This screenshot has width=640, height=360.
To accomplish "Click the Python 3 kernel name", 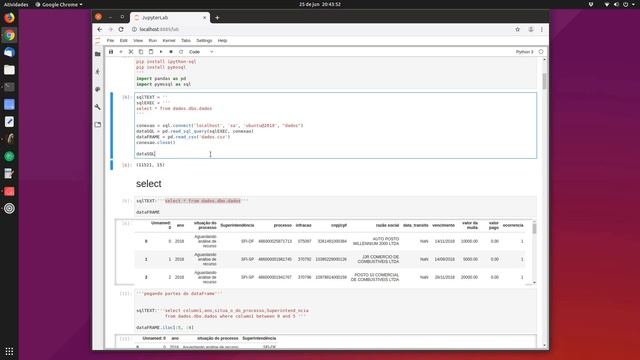I will pos(524,52).
